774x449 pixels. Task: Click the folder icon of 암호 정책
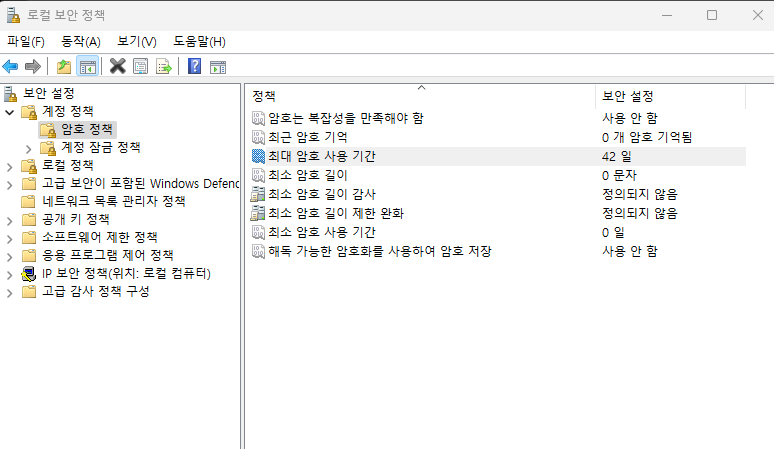pos(48,129)
